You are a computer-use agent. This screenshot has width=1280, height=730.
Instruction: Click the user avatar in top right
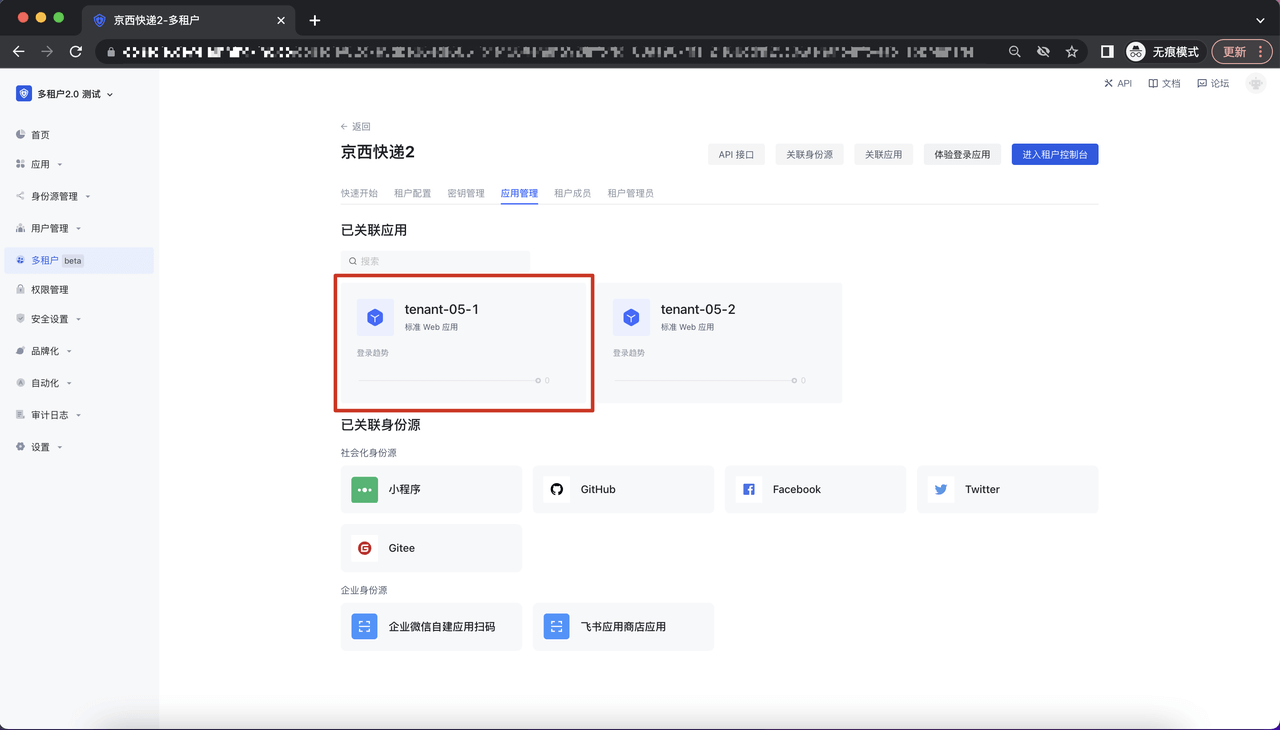(x=1256, y=84)
